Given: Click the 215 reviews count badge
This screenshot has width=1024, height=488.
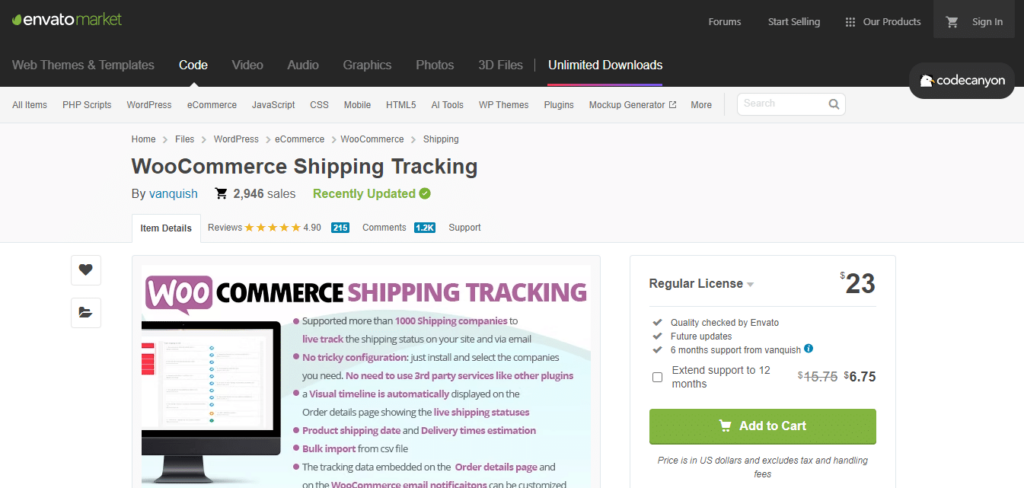Looking at the screenshot, I should click(340, 227).
